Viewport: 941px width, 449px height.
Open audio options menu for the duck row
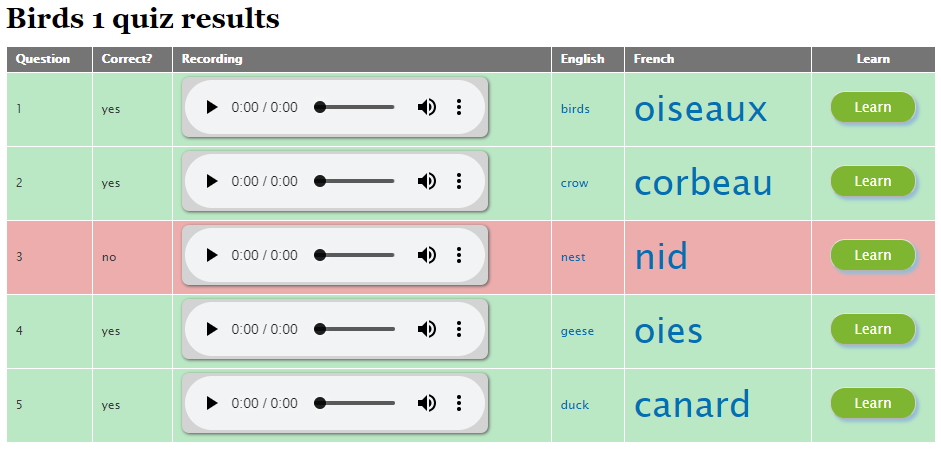459,403
